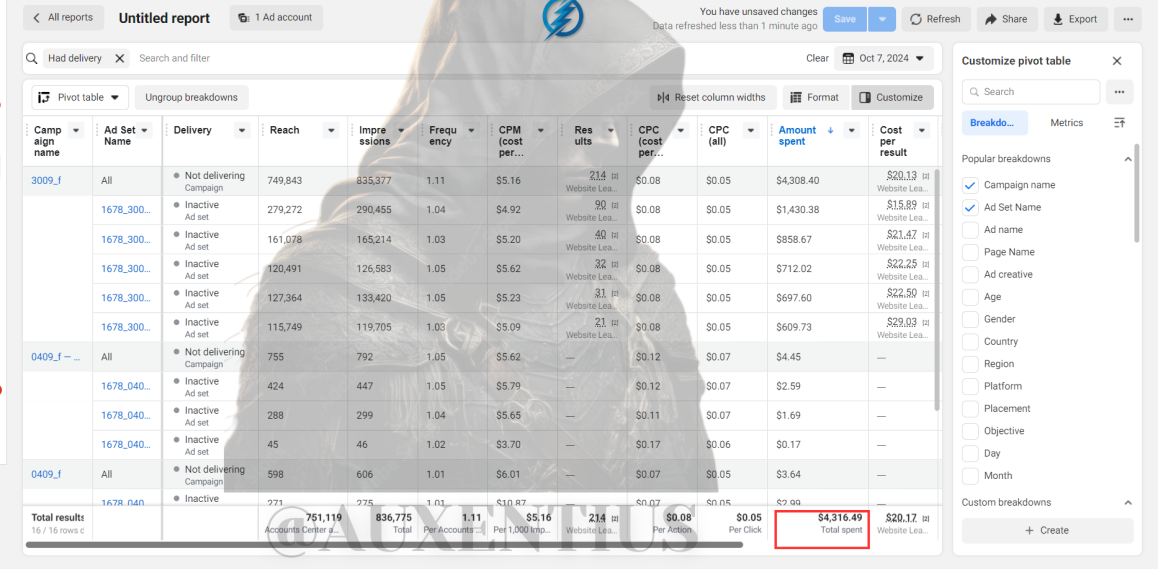The image size is (1158, 569).
Task: Click the 749,843 reach cell
Action: [x=303, y=180]
